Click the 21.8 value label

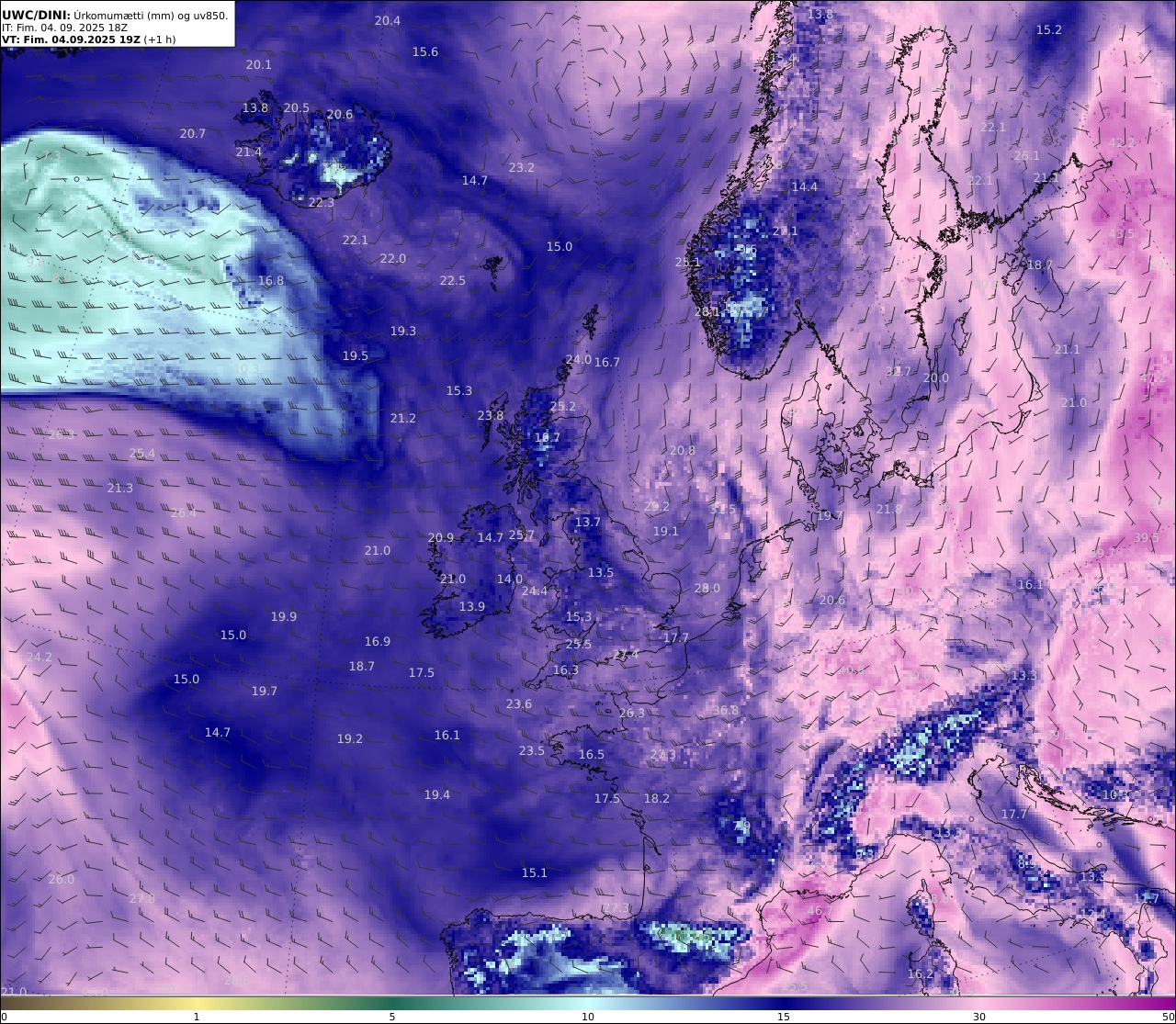[x=889, y=509]
